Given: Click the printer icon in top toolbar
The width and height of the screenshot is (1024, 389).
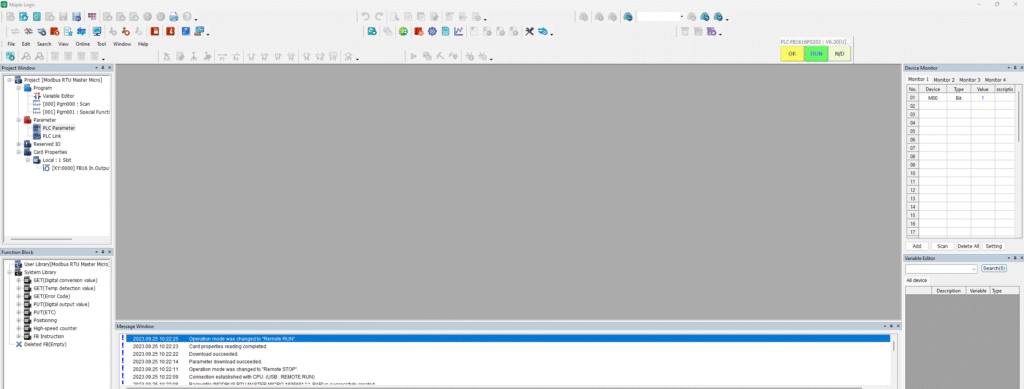Looking at the screenshot, I should tap(173, 16).
